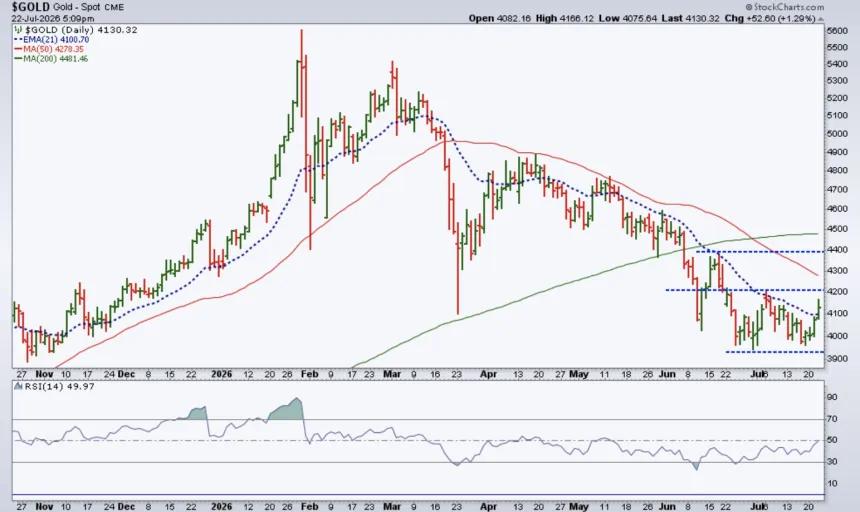
Task: Click the 3900 price axis label
Action: 837,359
